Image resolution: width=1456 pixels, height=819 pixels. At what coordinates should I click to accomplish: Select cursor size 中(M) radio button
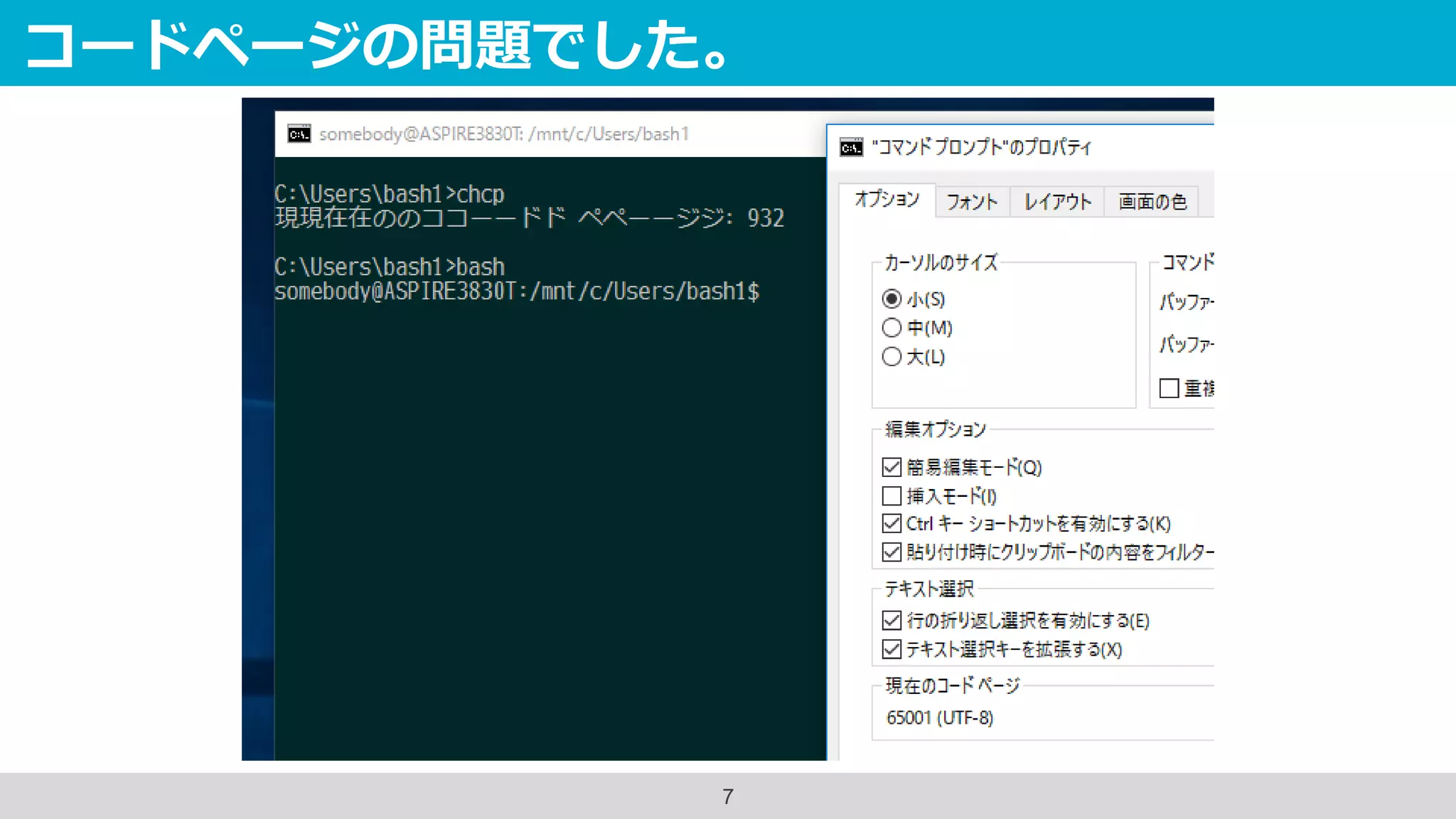coord(892,328)
